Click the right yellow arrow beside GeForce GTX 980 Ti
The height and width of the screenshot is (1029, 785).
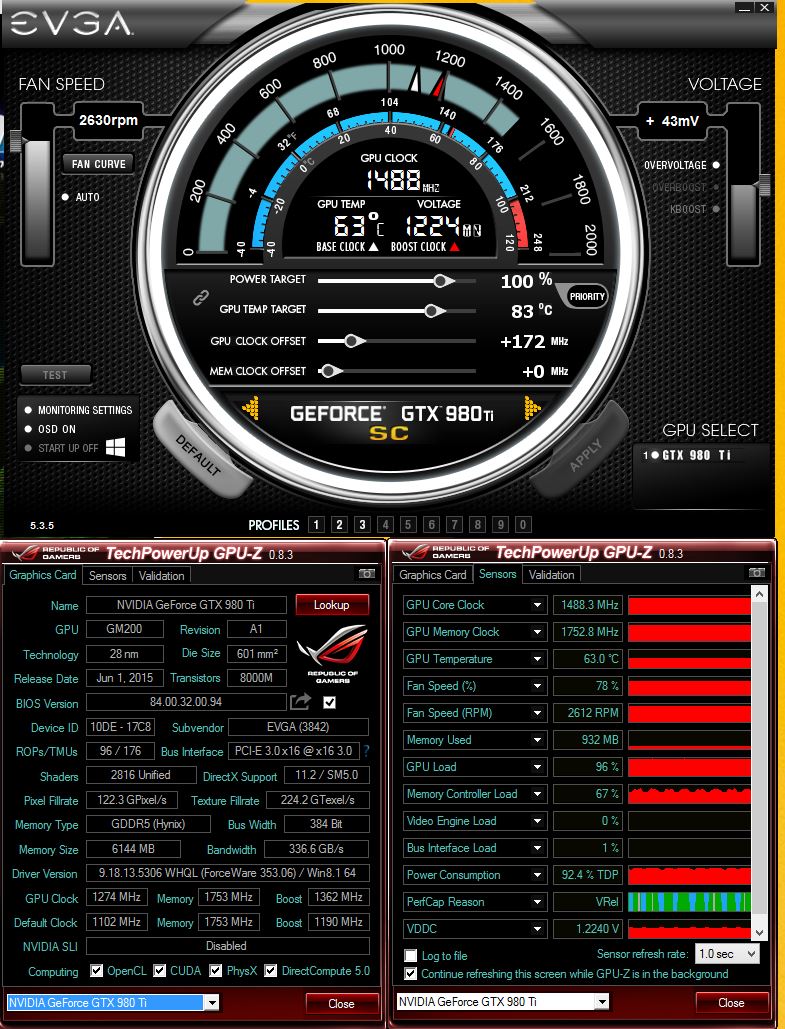coord(532,408)
